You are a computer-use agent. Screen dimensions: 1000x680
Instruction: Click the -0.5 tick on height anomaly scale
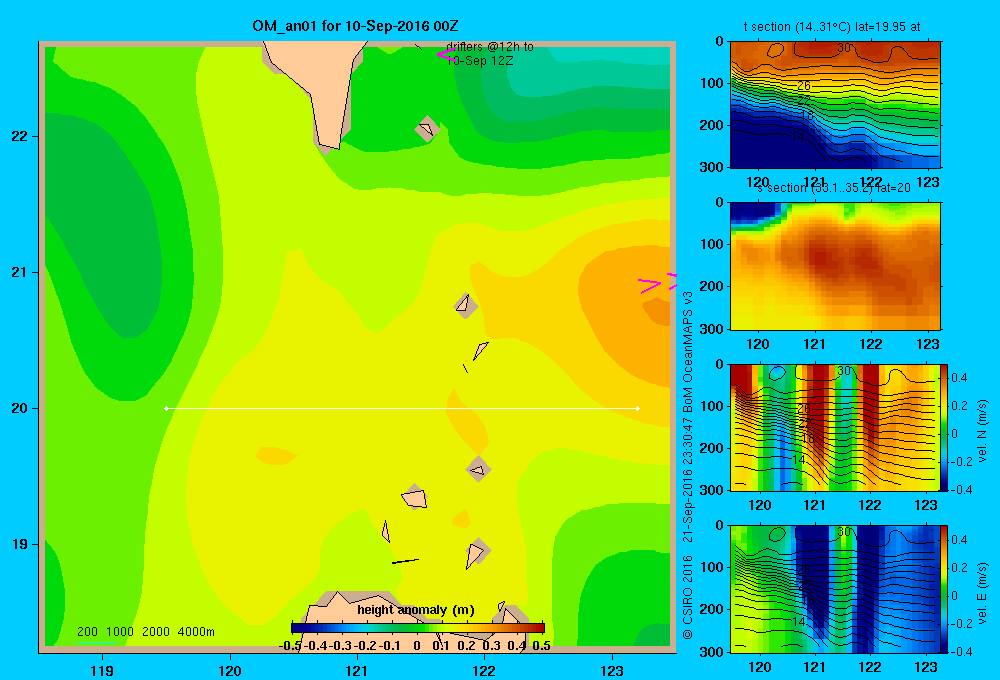click(290, 646)
